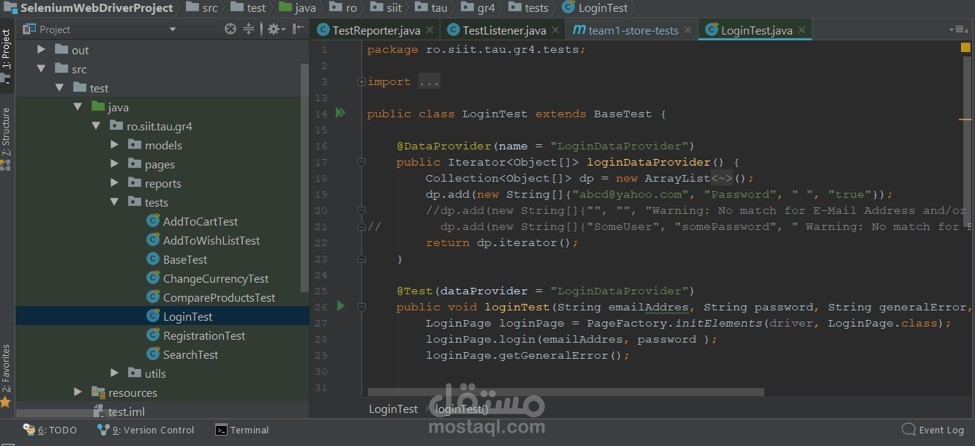Close the team1-store-tests tab
This screenshot has height=446, width=975.
pyautogui.click(x=687, y=30)
